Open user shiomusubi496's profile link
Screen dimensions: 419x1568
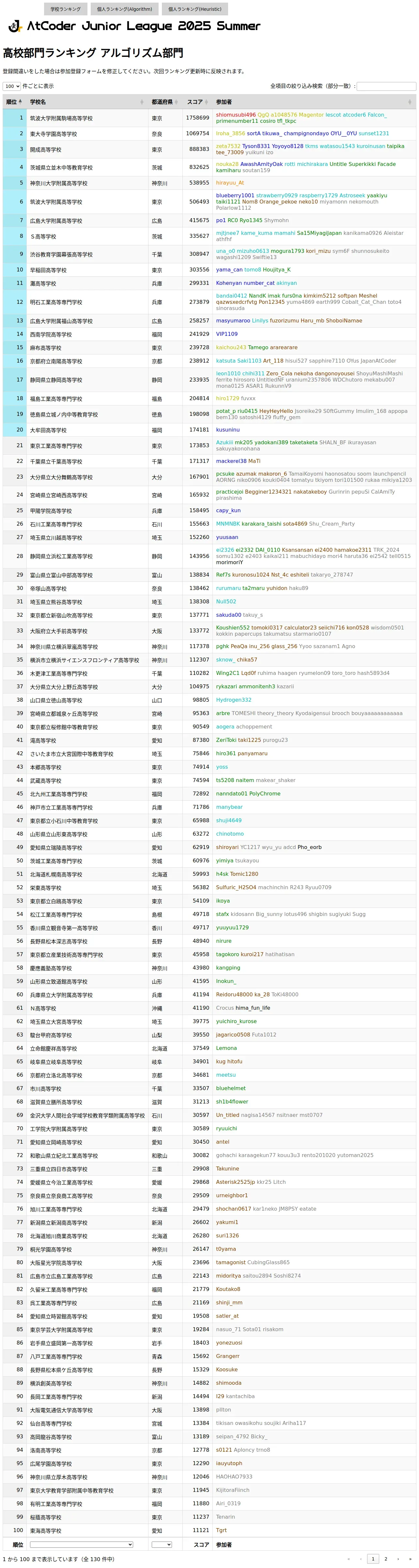tap(236, 114)
